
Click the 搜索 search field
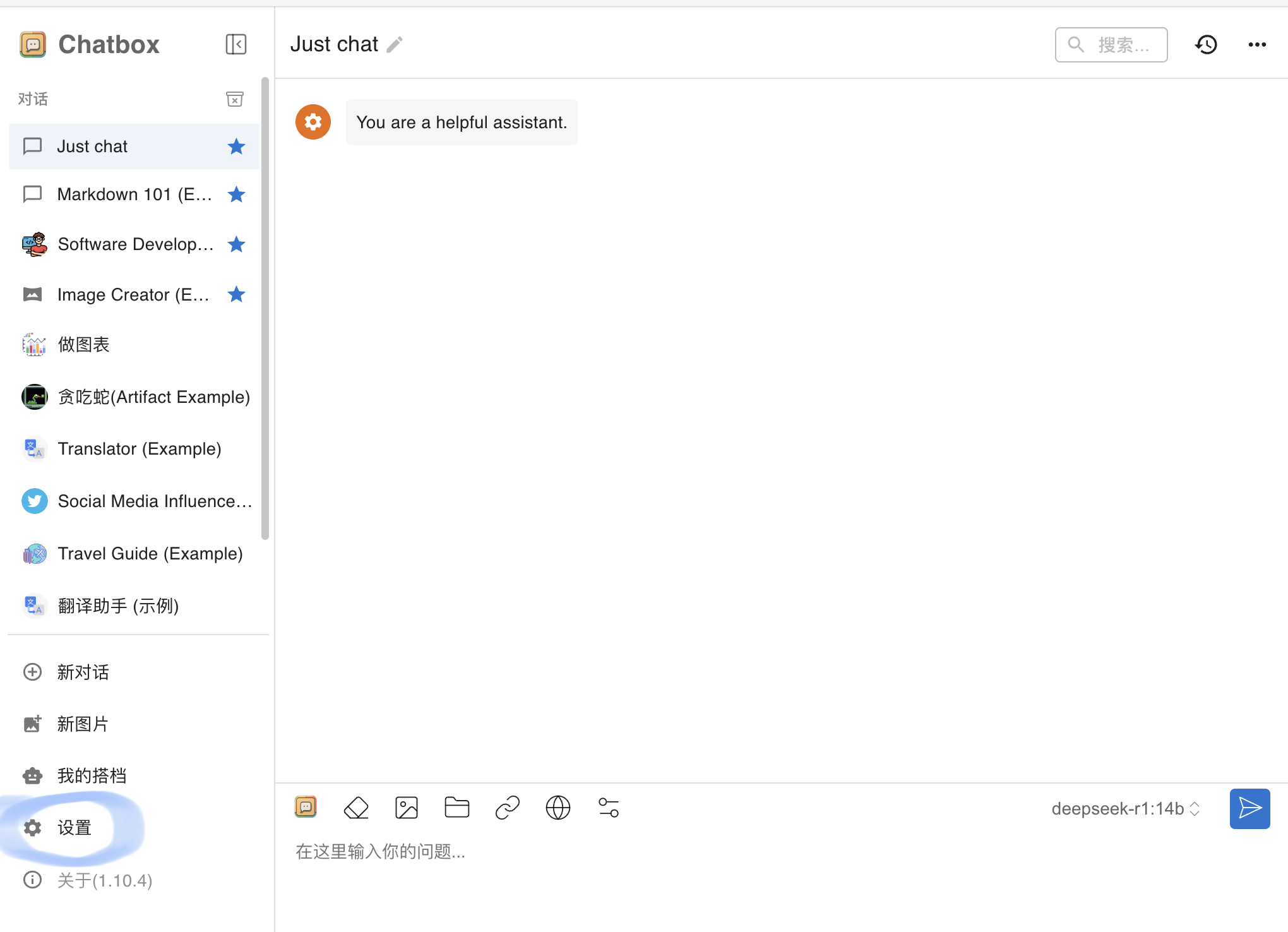tap(1111, 45)
